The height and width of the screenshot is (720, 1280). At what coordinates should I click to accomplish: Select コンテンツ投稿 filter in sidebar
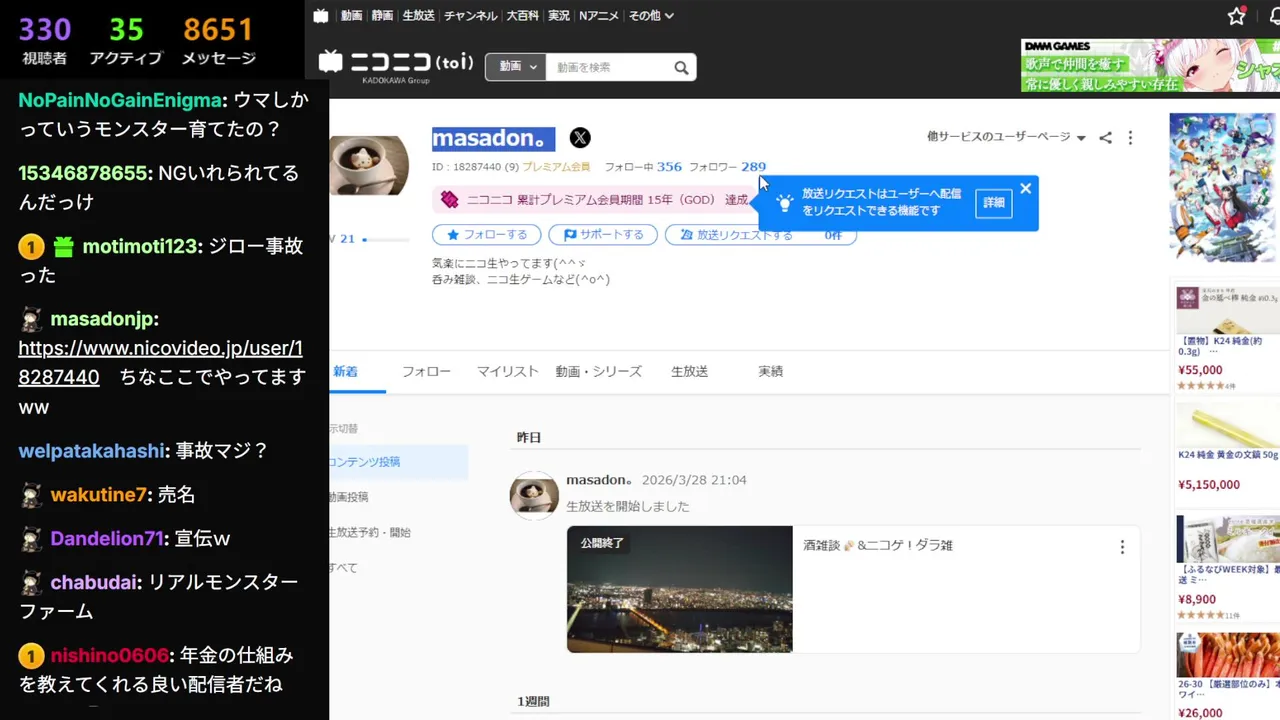[x=398, y=462]
